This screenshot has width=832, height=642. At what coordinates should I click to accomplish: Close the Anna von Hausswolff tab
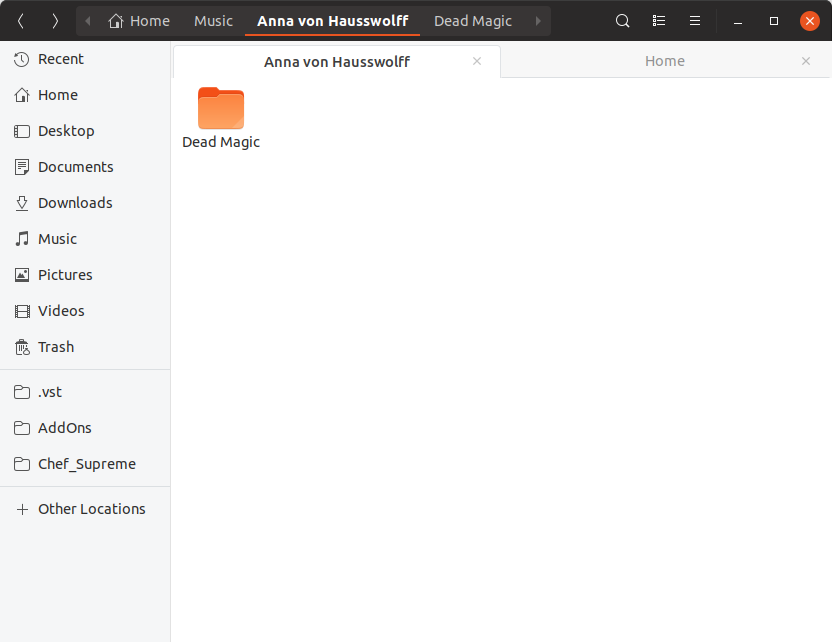click(x=477, y=61)
